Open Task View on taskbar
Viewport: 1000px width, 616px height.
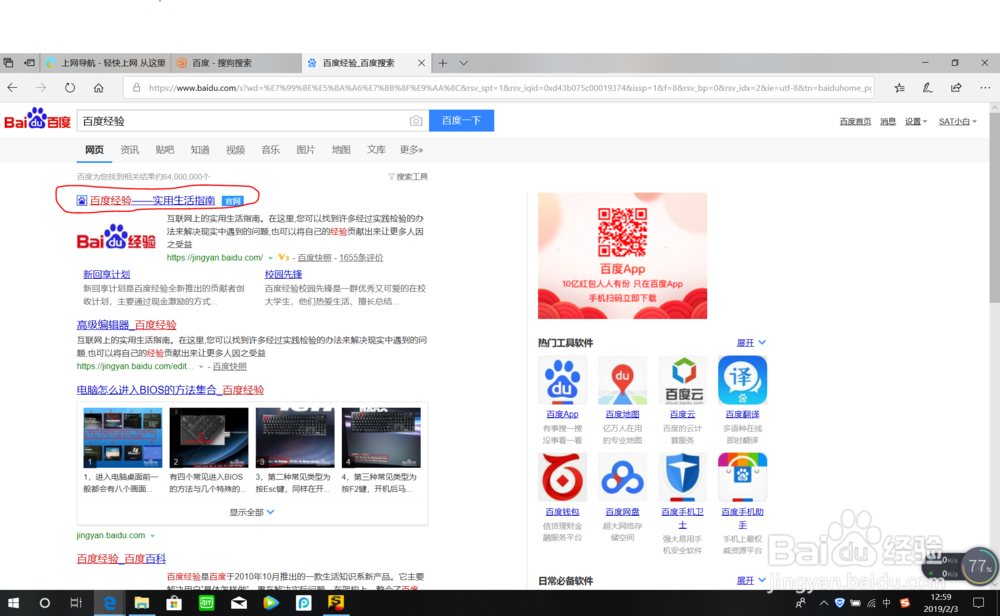click(76, 603)
